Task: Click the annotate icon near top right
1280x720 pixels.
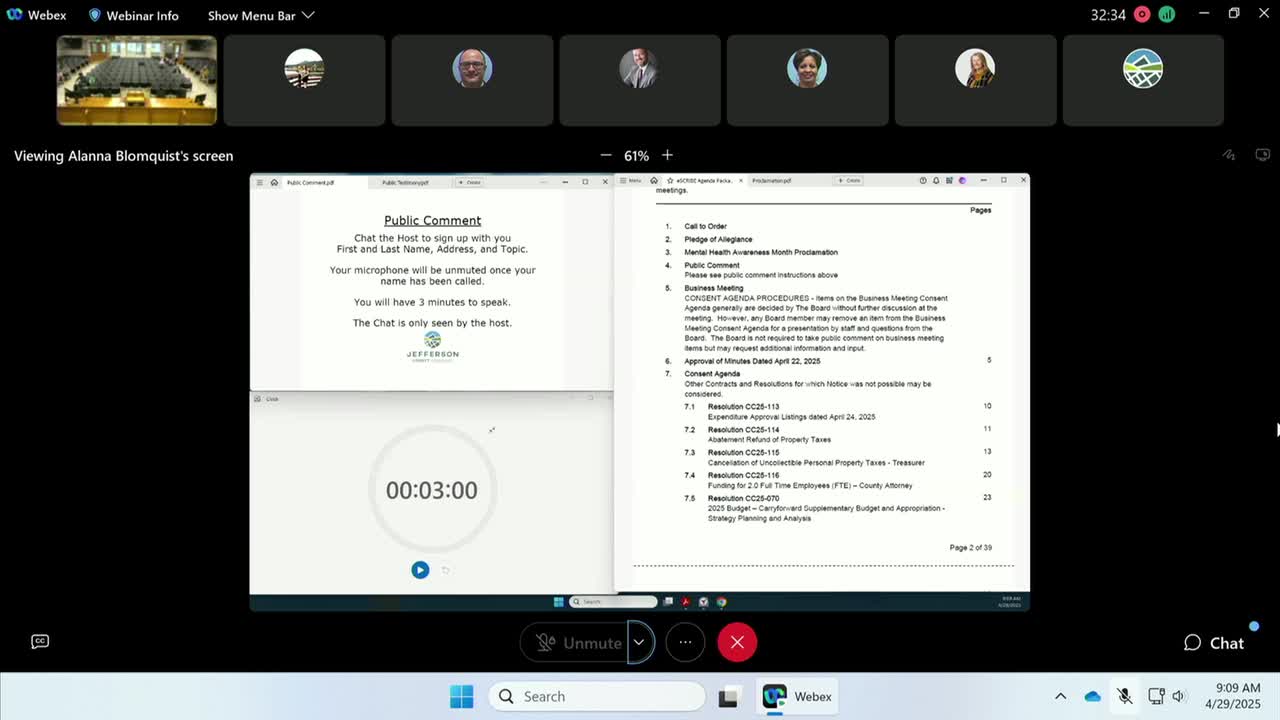Action: [x=1229, y=155]
